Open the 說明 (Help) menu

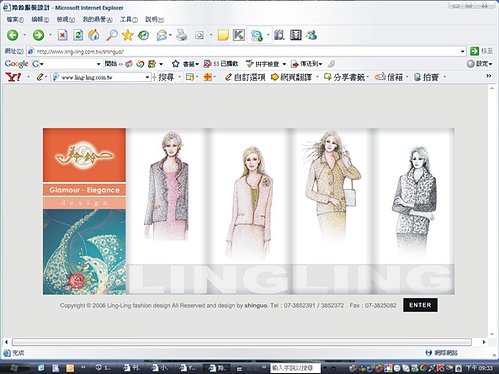(x=154, y=20)
